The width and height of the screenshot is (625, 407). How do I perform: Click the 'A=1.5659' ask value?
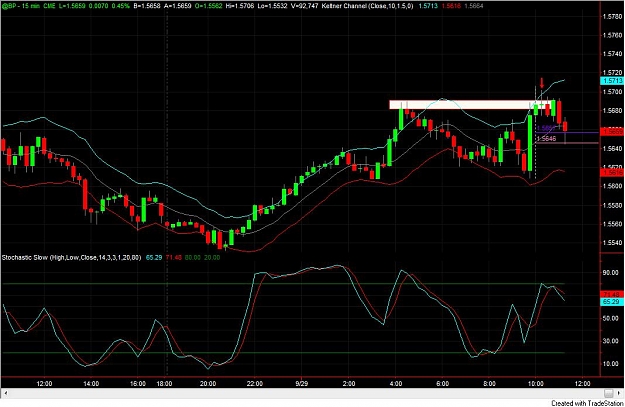pos(178,6)
